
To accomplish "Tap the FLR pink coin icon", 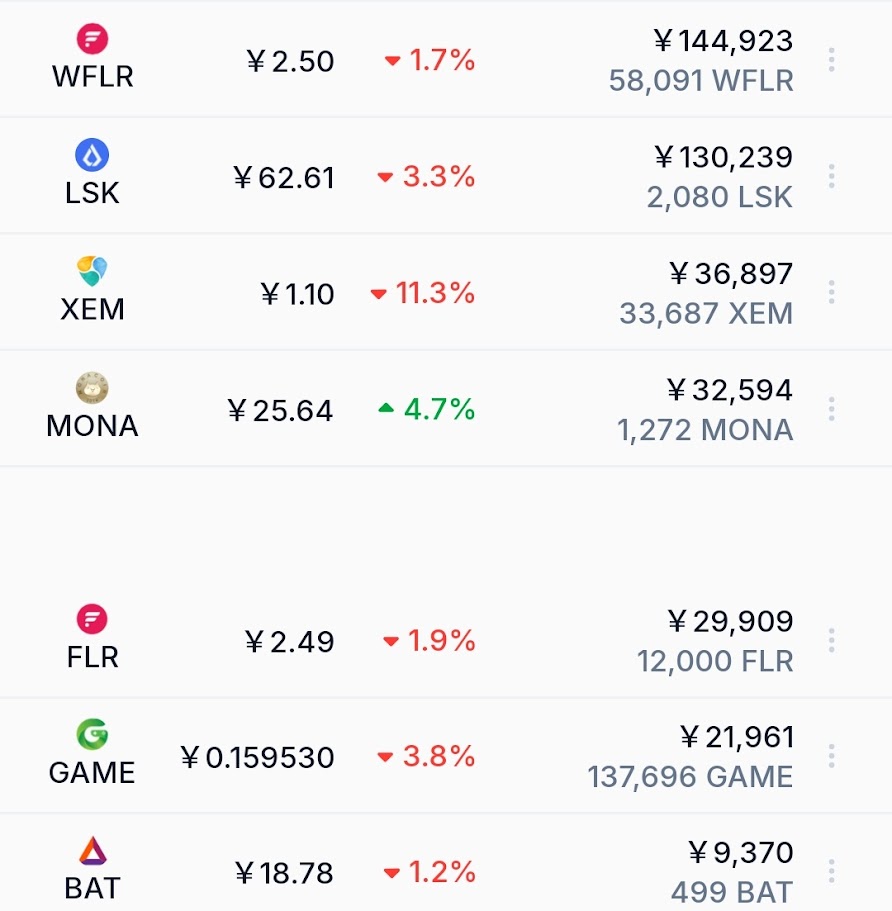I will pyautogui.click(x=92, y=619).
